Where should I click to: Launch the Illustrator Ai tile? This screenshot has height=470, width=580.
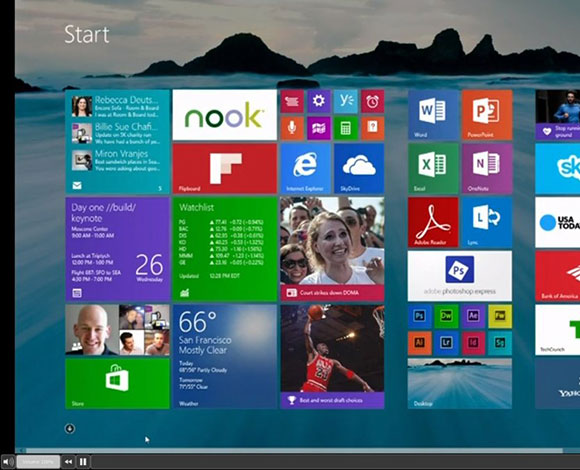point(419,343)
